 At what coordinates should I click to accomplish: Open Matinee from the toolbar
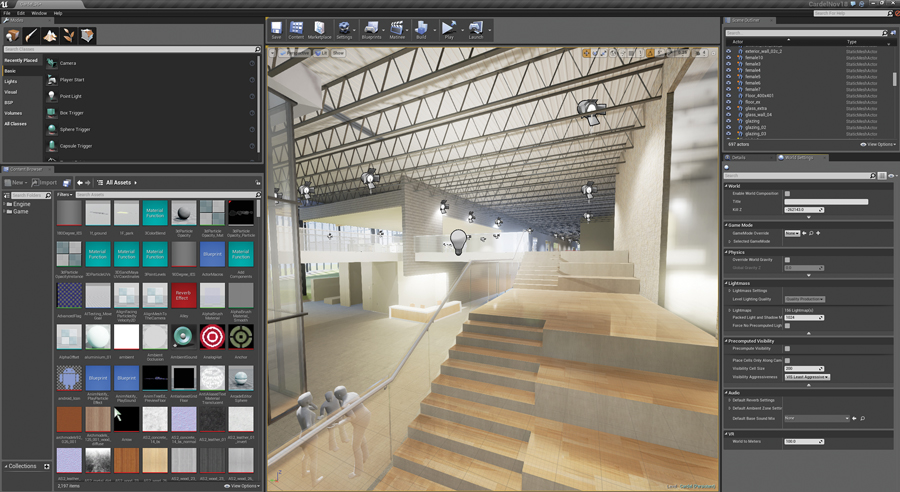[397, 30]
